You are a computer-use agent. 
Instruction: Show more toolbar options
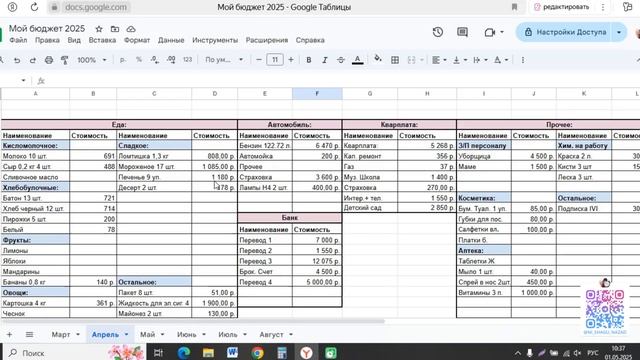pyautogui.click(x=522, y=60)
